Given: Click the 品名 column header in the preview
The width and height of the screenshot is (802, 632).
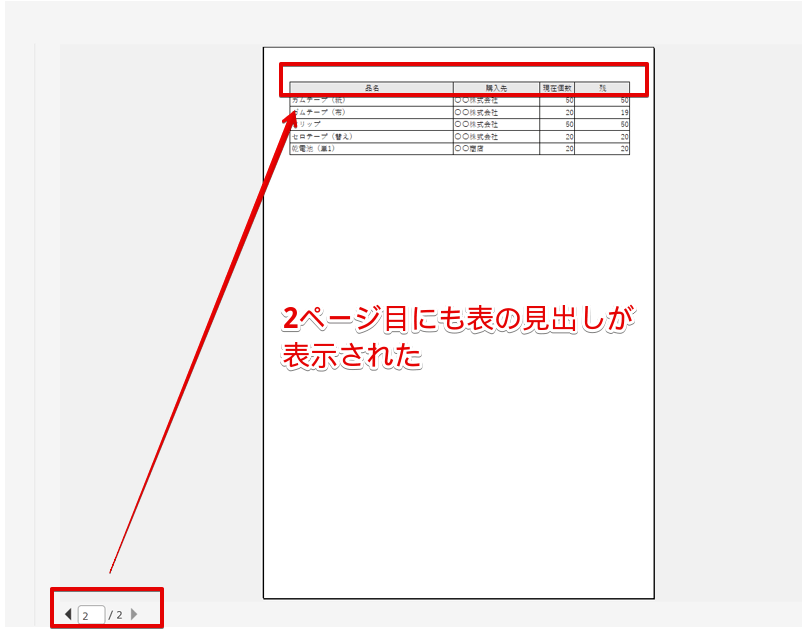Looking at the screenshot, I should click(372, 88).
